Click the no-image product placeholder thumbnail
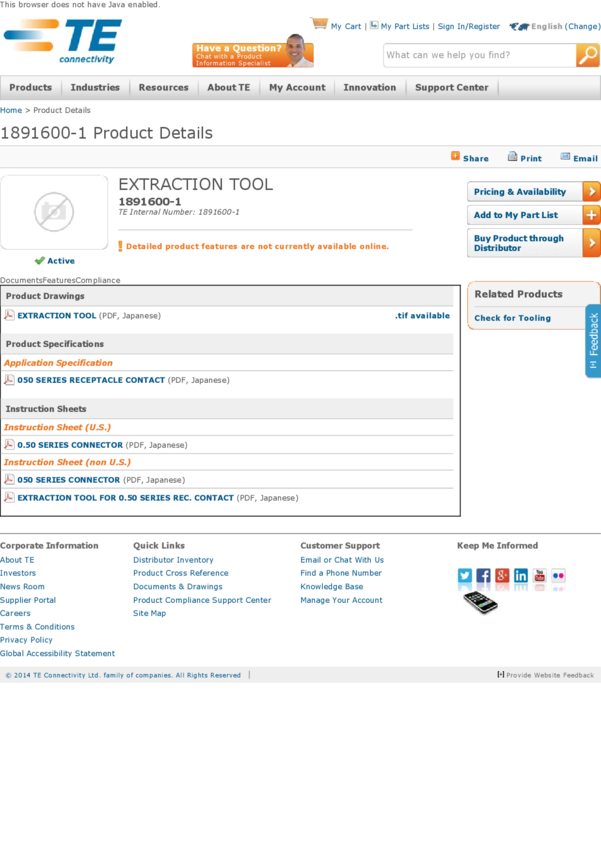 54,212
